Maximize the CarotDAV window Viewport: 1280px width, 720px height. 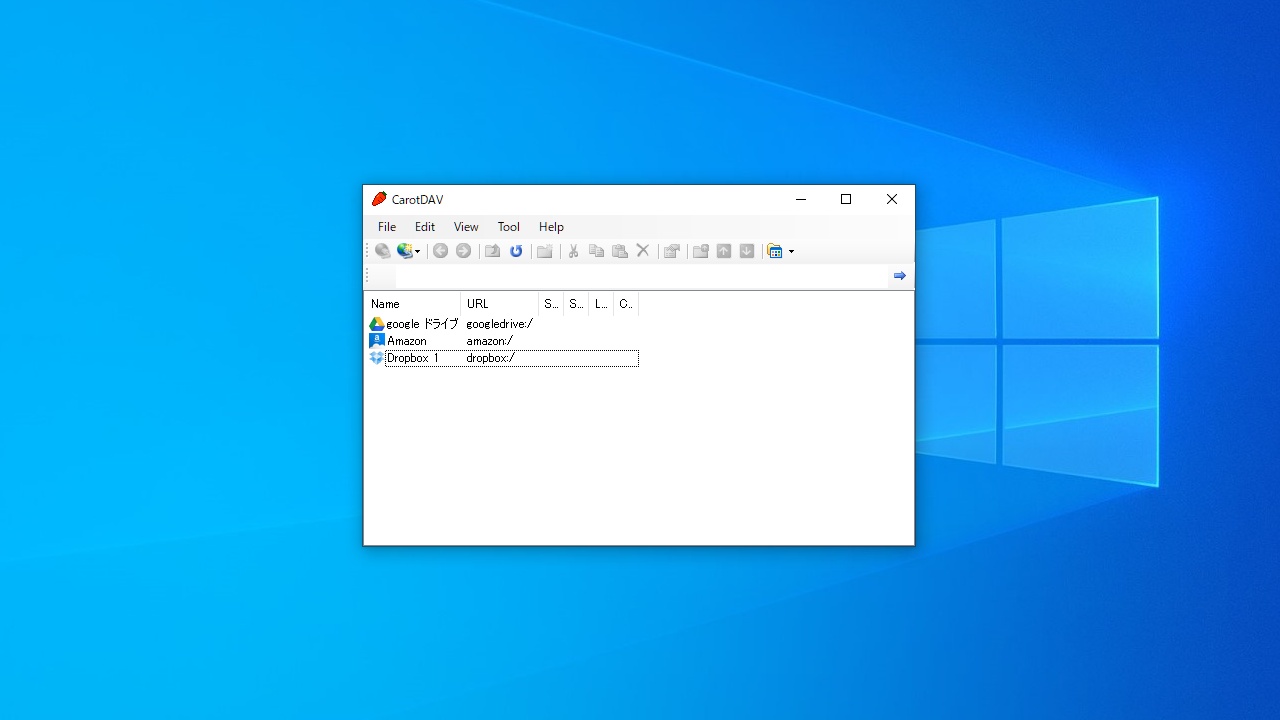846,199
